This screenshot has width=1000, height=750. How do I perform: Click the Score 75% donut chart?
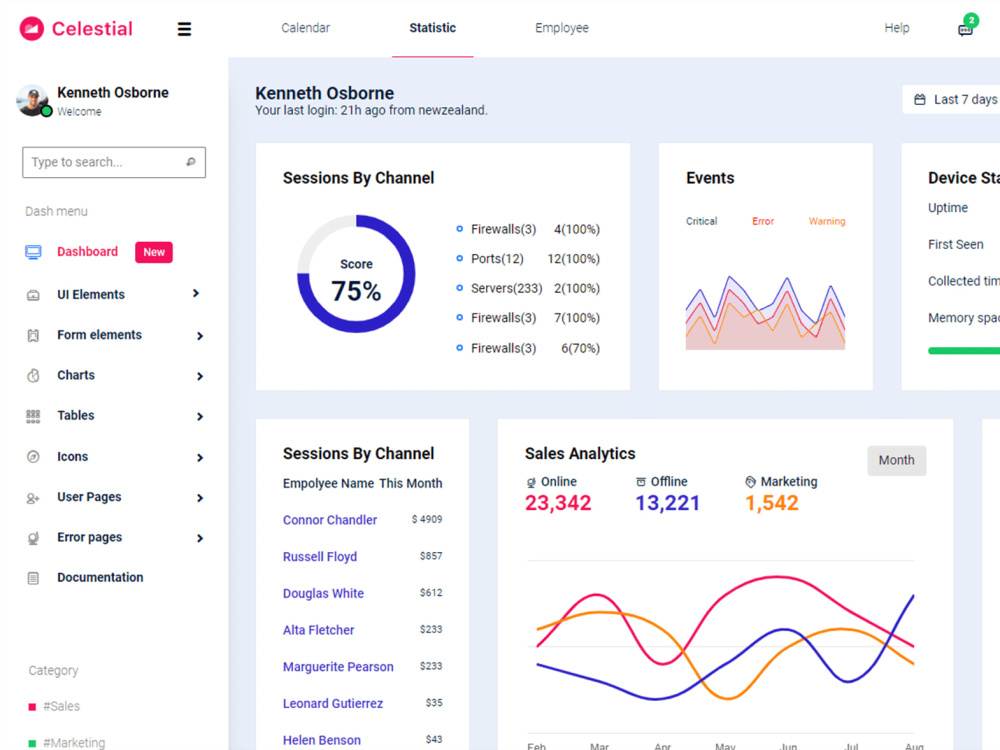356,274
